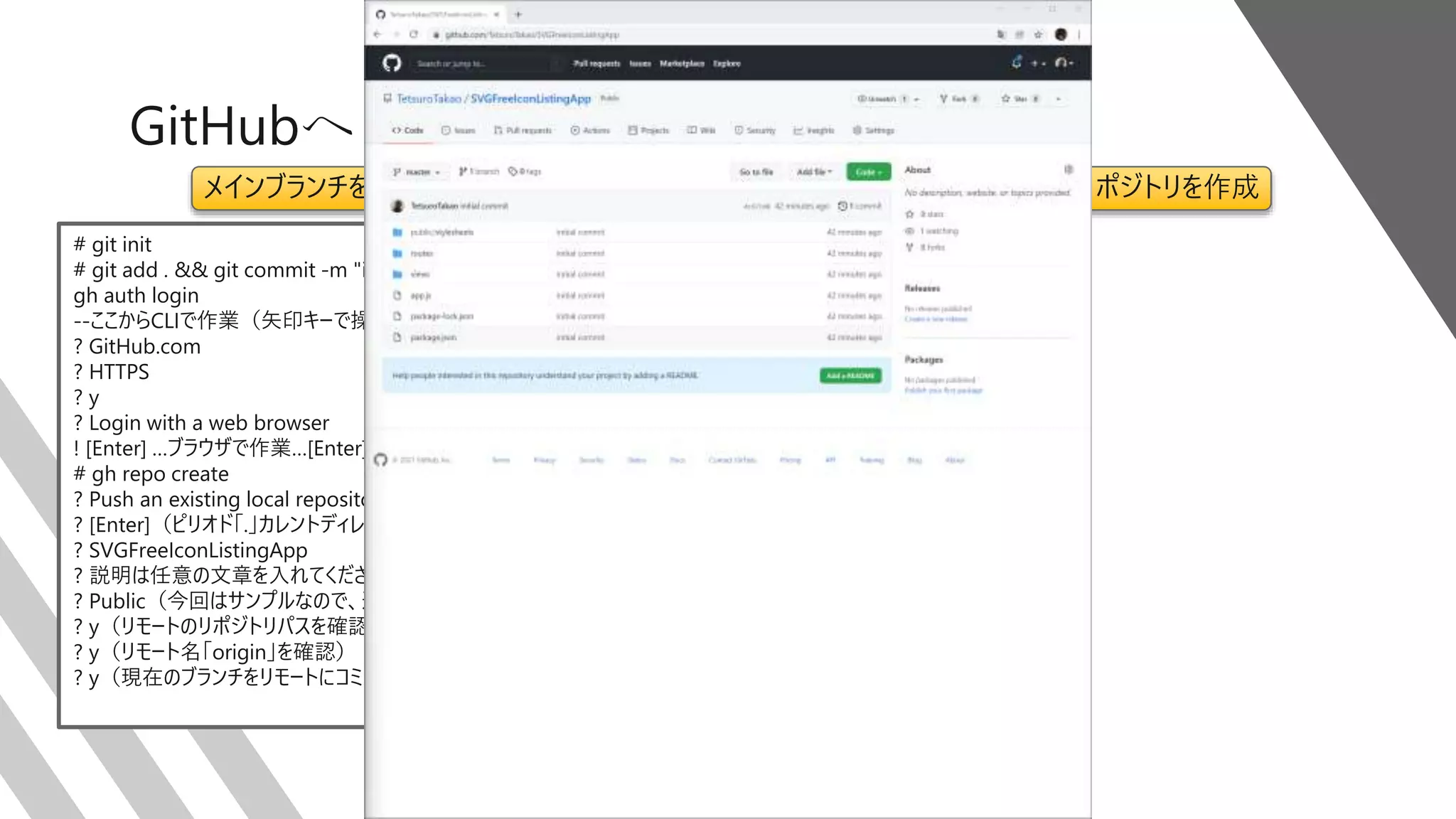Open the browser three-dot menu

pos(1079,34)
